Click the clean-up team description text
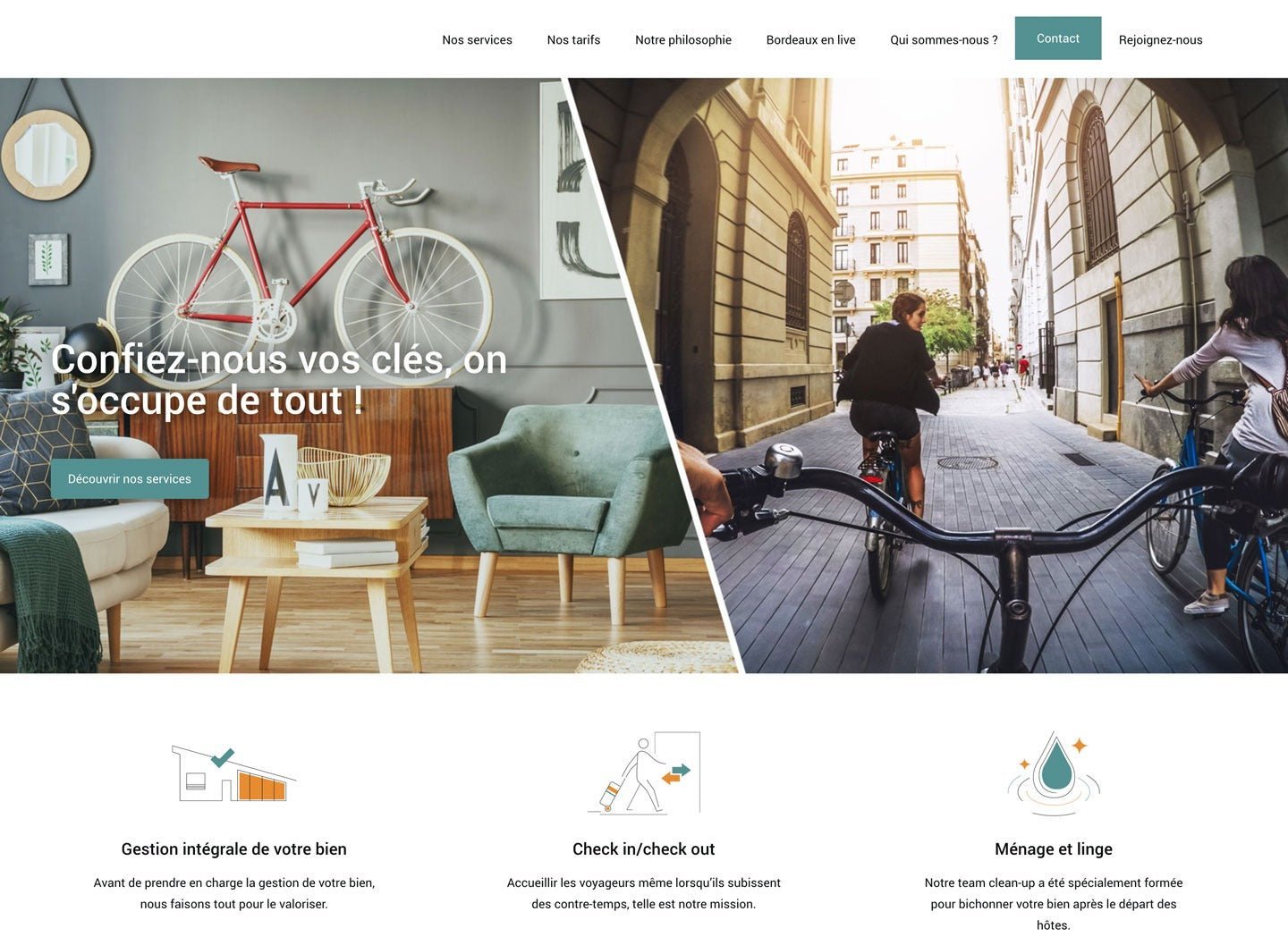1288x937 pixels. pos(1054,904)
